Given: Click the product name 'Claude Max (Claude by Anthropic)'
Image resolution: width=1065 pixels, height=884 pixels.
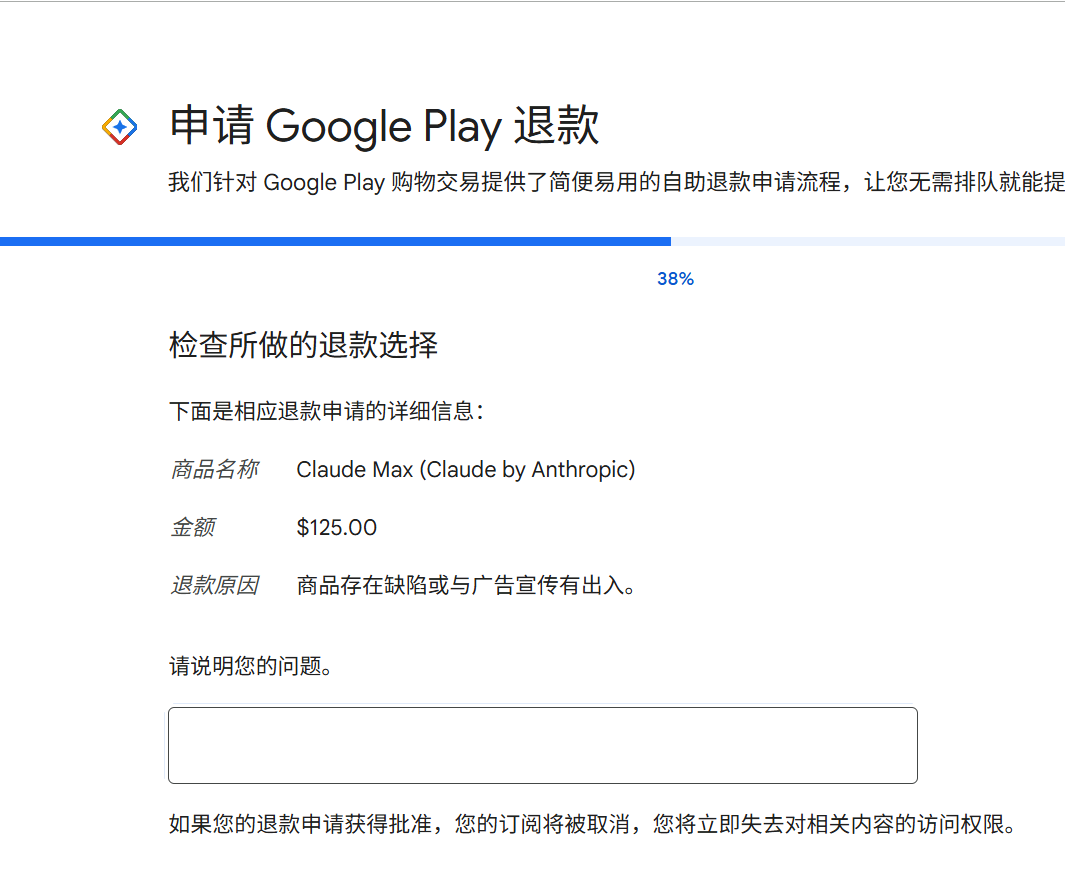Looking at the screenshot, I should click(466, 470).
